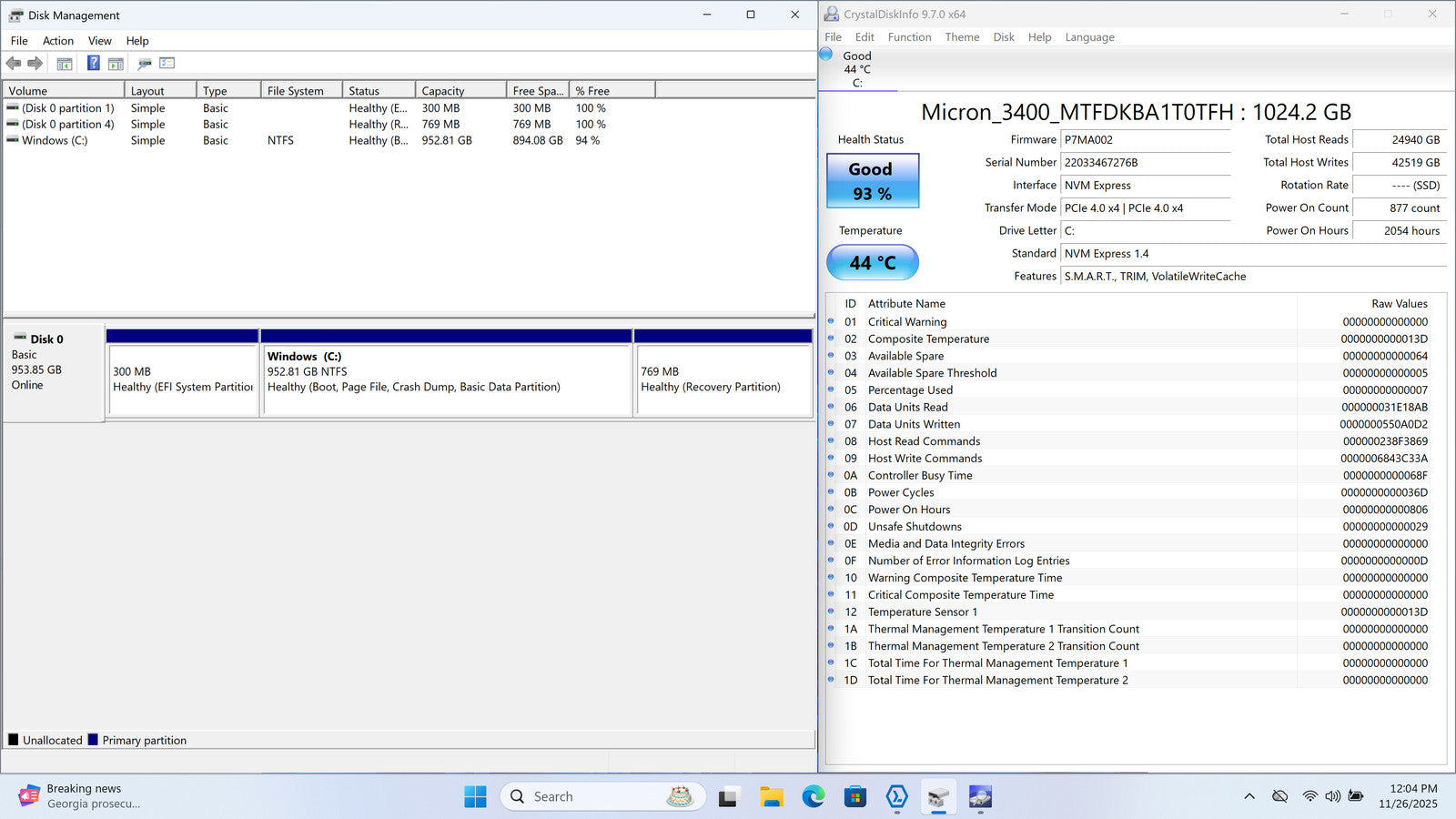Click the 44 °C temperature button

click(872, 263)
